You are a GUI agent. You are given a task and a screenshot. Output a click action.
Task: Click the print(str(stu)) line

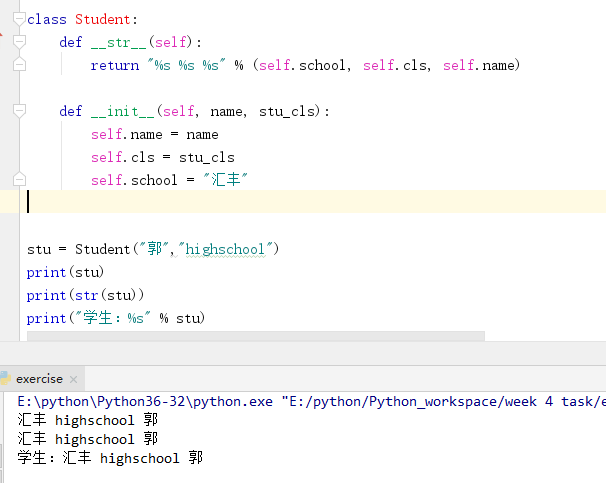(x=85, y=295)
